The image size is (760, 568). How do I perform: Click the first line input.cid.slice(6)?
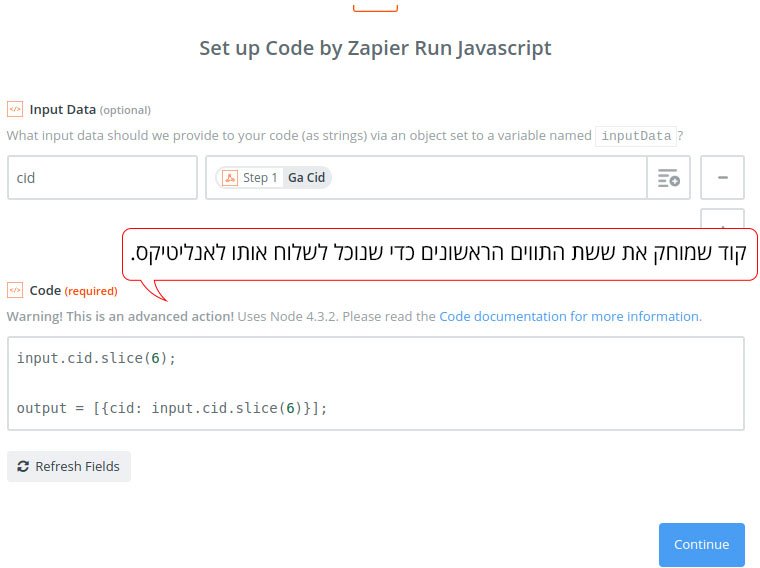(96, 358)
